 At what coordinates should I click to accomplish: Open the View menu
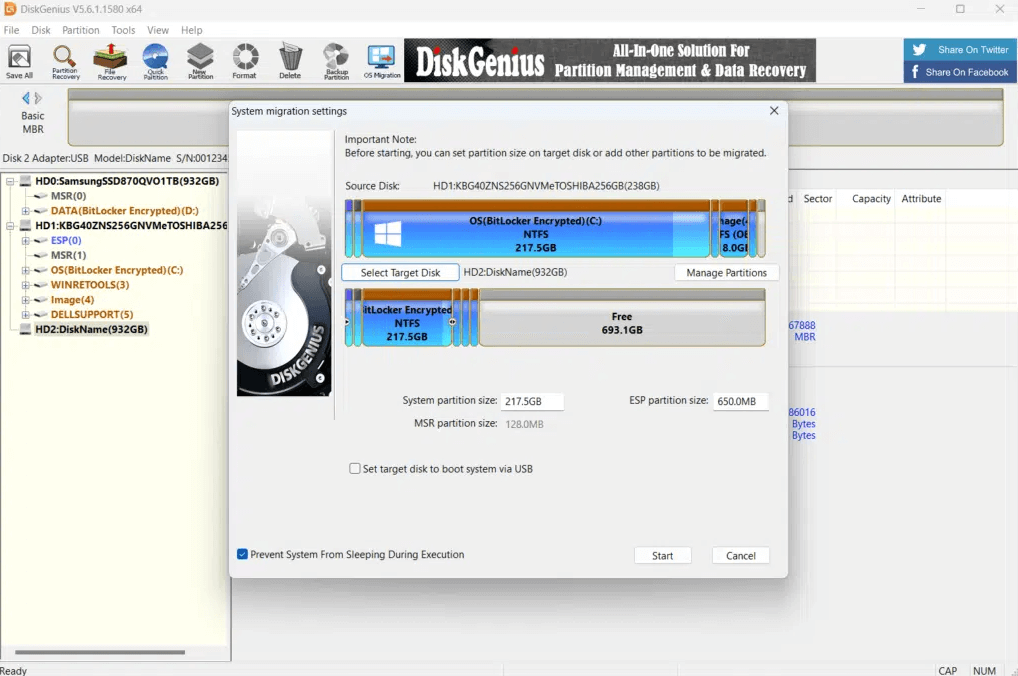click(x=158, y=30)
